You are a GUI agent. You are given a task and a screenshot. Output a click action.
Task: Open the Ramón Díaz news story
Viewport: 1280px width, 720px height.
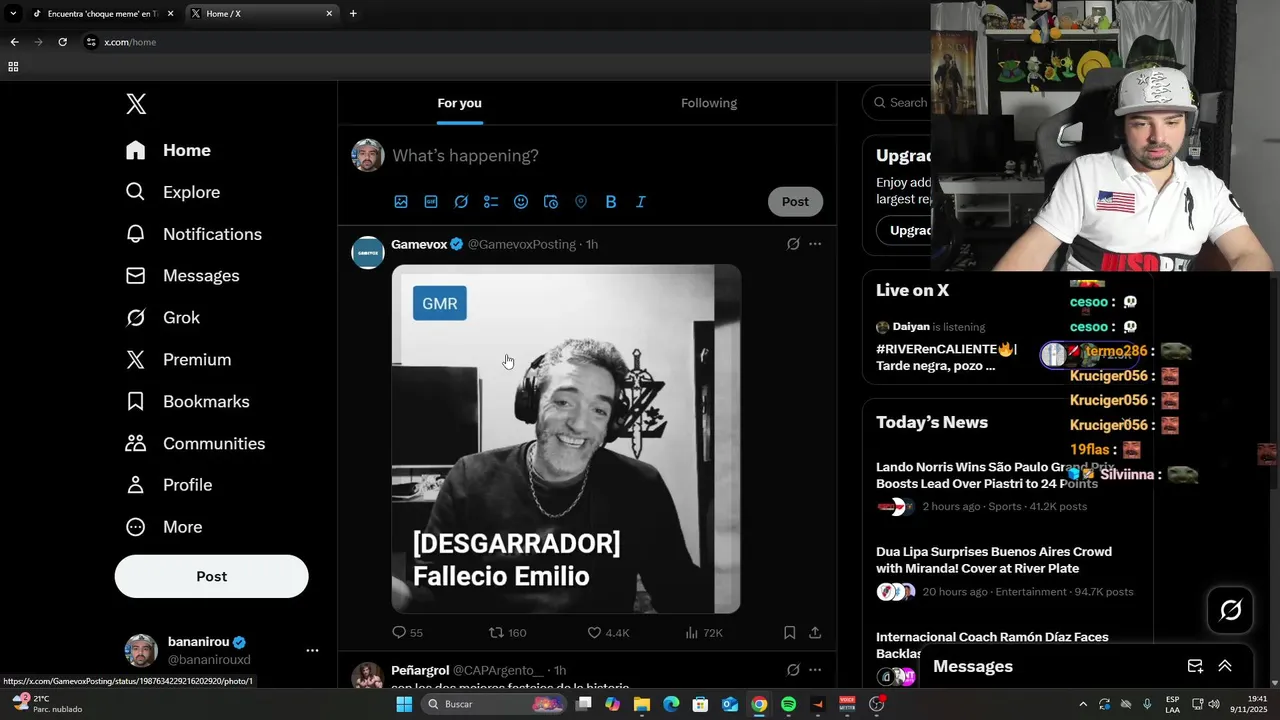pos(992,645)
